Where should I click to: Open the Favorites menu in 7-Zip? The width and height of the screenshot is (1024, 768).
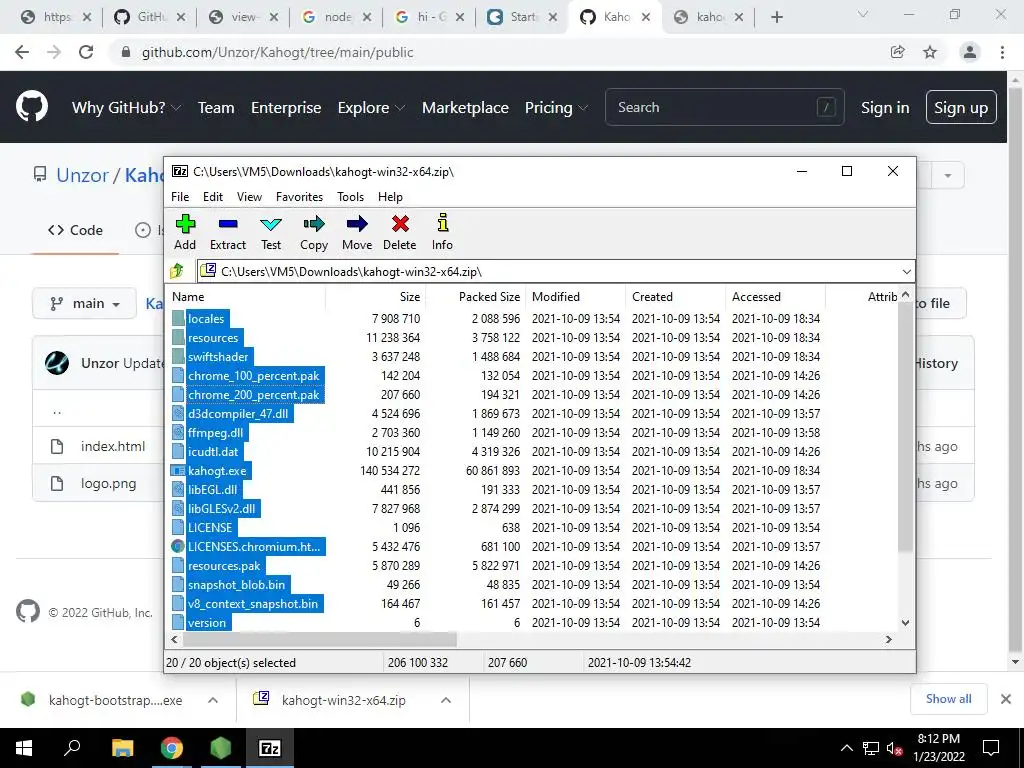(x=299, y=197)
